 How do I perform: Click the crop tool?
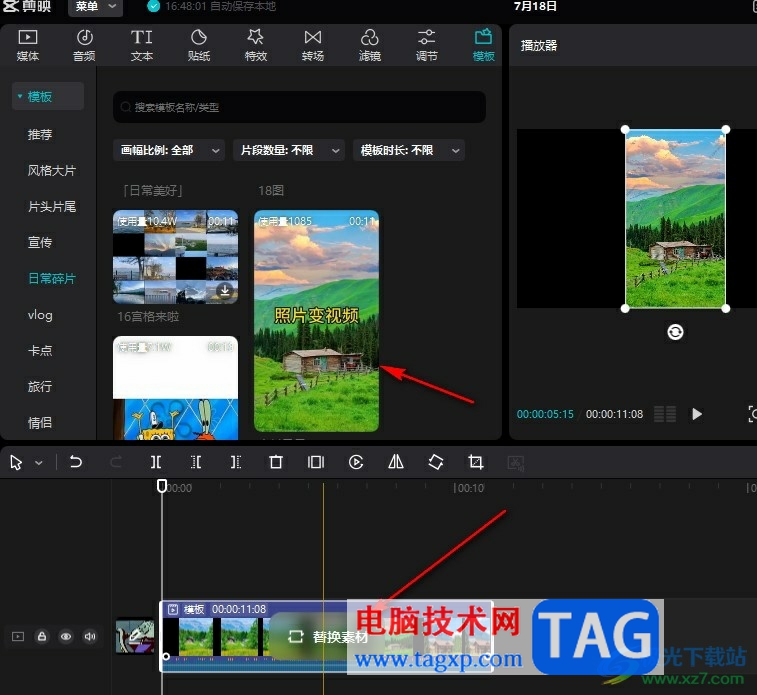pyautogui.click(x=476, y=462)
